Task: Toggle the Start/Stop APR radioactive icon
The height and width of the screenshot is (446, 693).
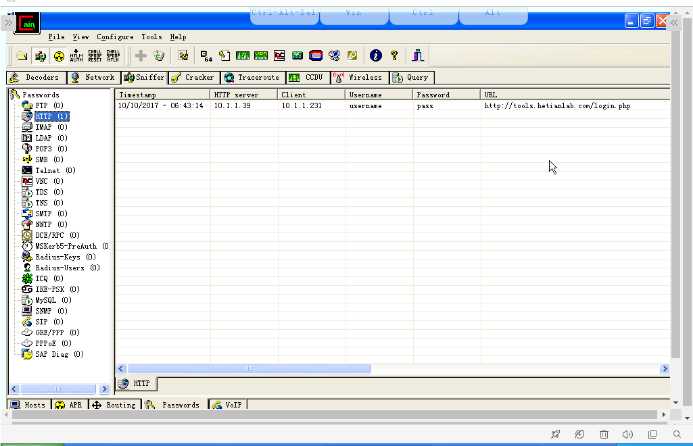Action: click(58, 56)
